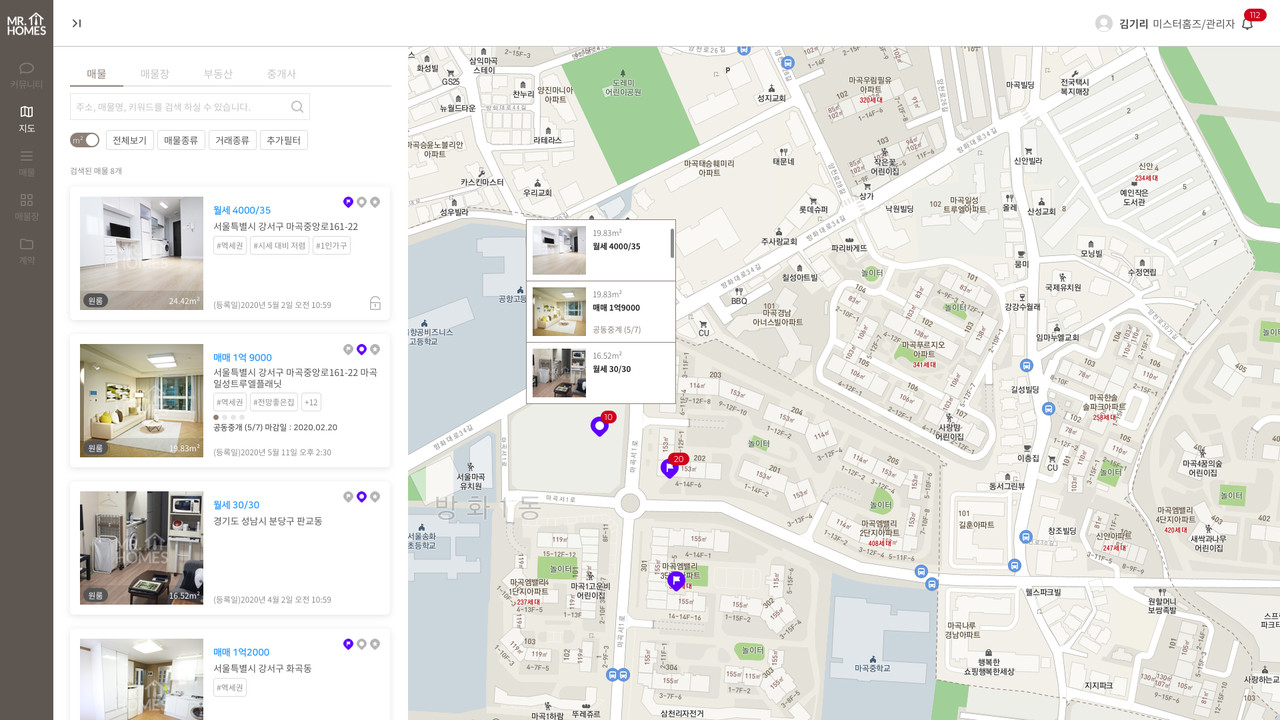The width and height of the screenshot is (1280, 720).
Task: Select the 지도 map sidebar icon
Action: [26, 119]
